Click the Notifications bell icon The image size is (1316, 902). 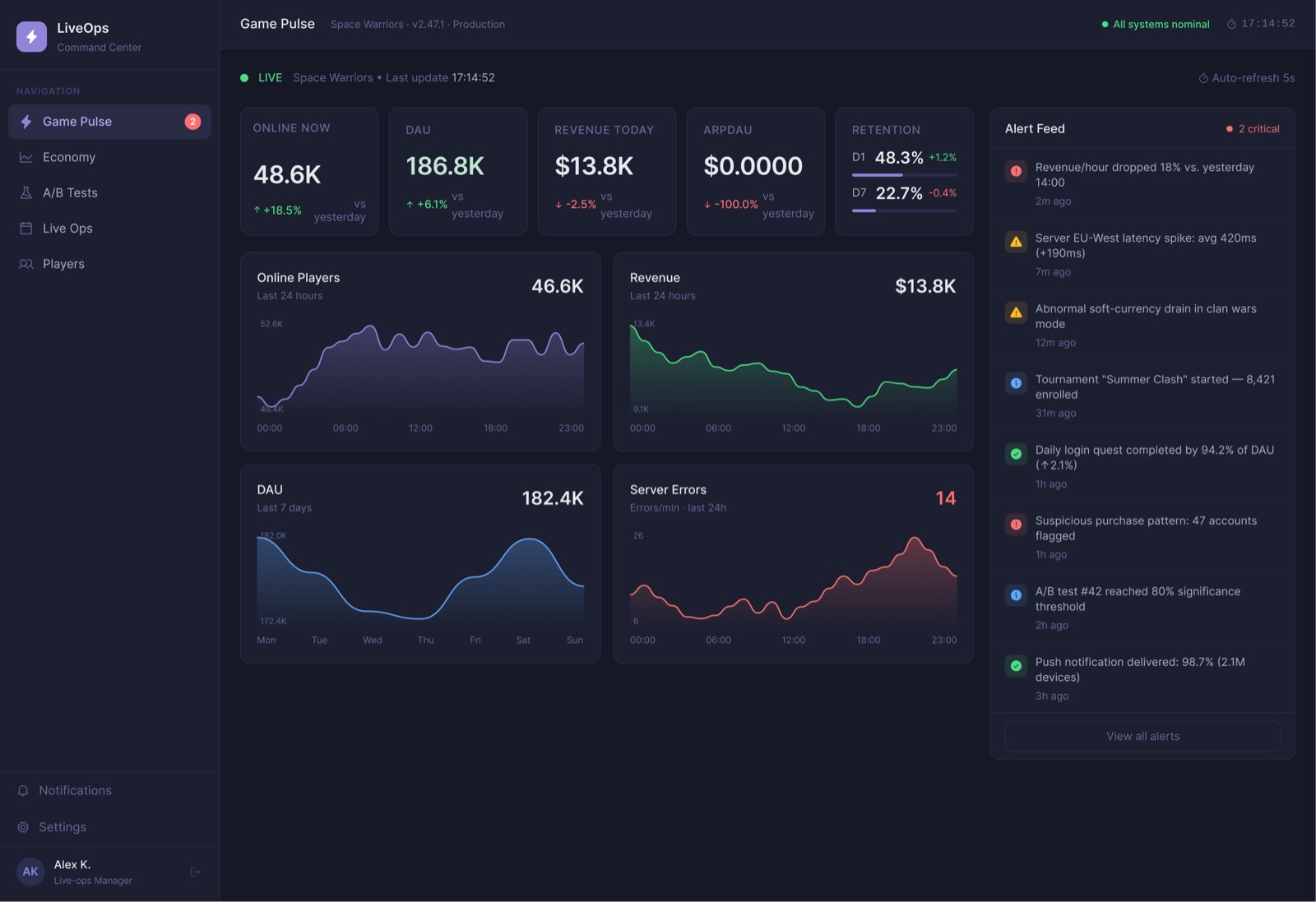click(x=23, y=790)
